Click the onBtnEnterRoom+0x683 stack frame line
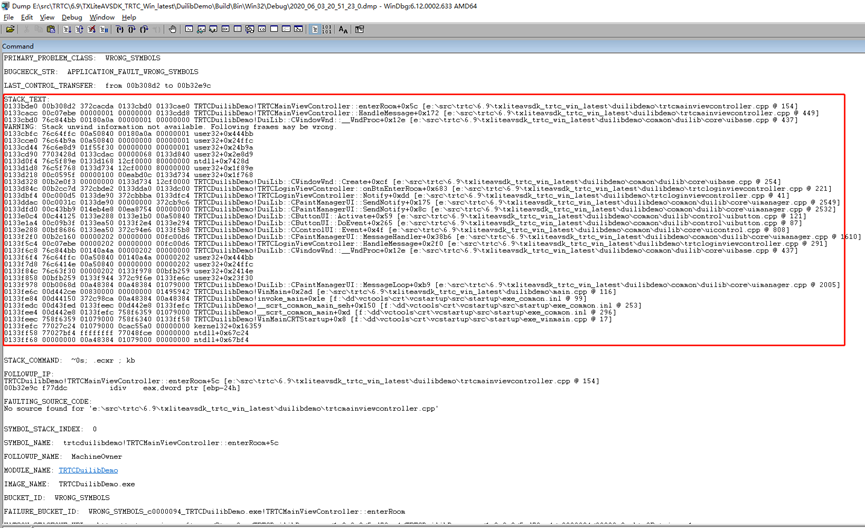 click(x=418, y=189)
